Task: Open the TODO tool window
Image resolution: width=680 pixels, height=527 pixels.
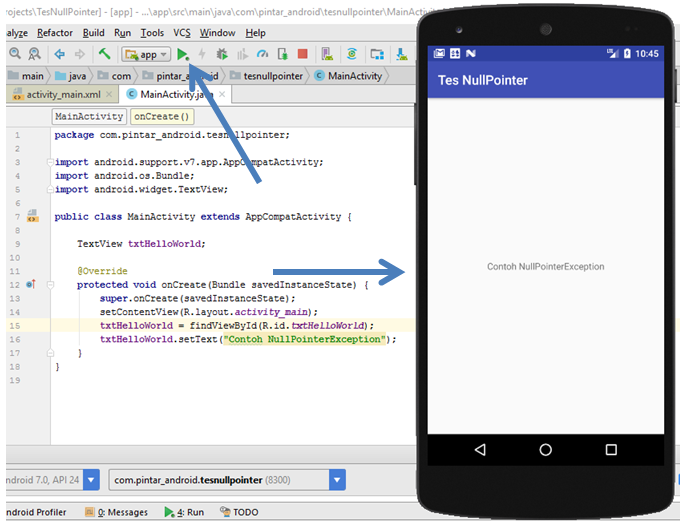Action: tap(239, 512)
